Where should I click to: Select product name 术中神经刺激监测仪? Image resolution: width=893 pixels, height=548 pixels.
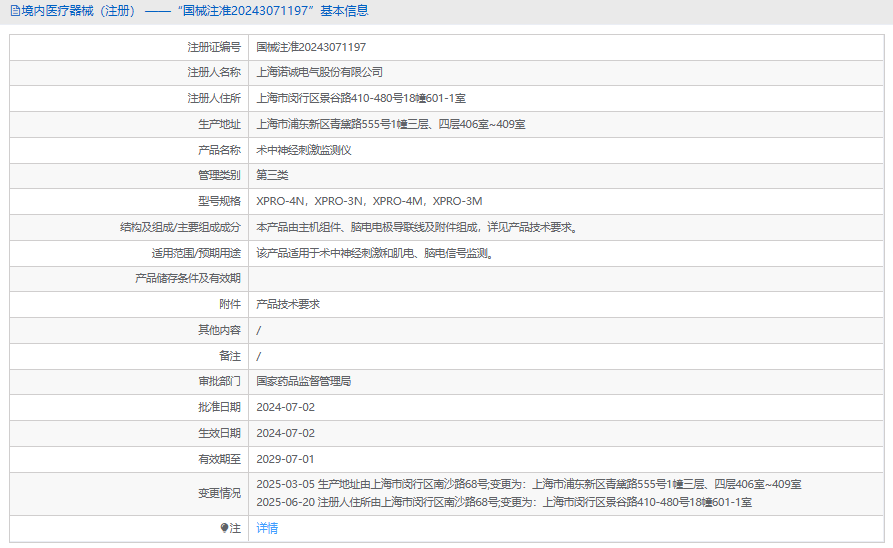(x=304, y=150)
